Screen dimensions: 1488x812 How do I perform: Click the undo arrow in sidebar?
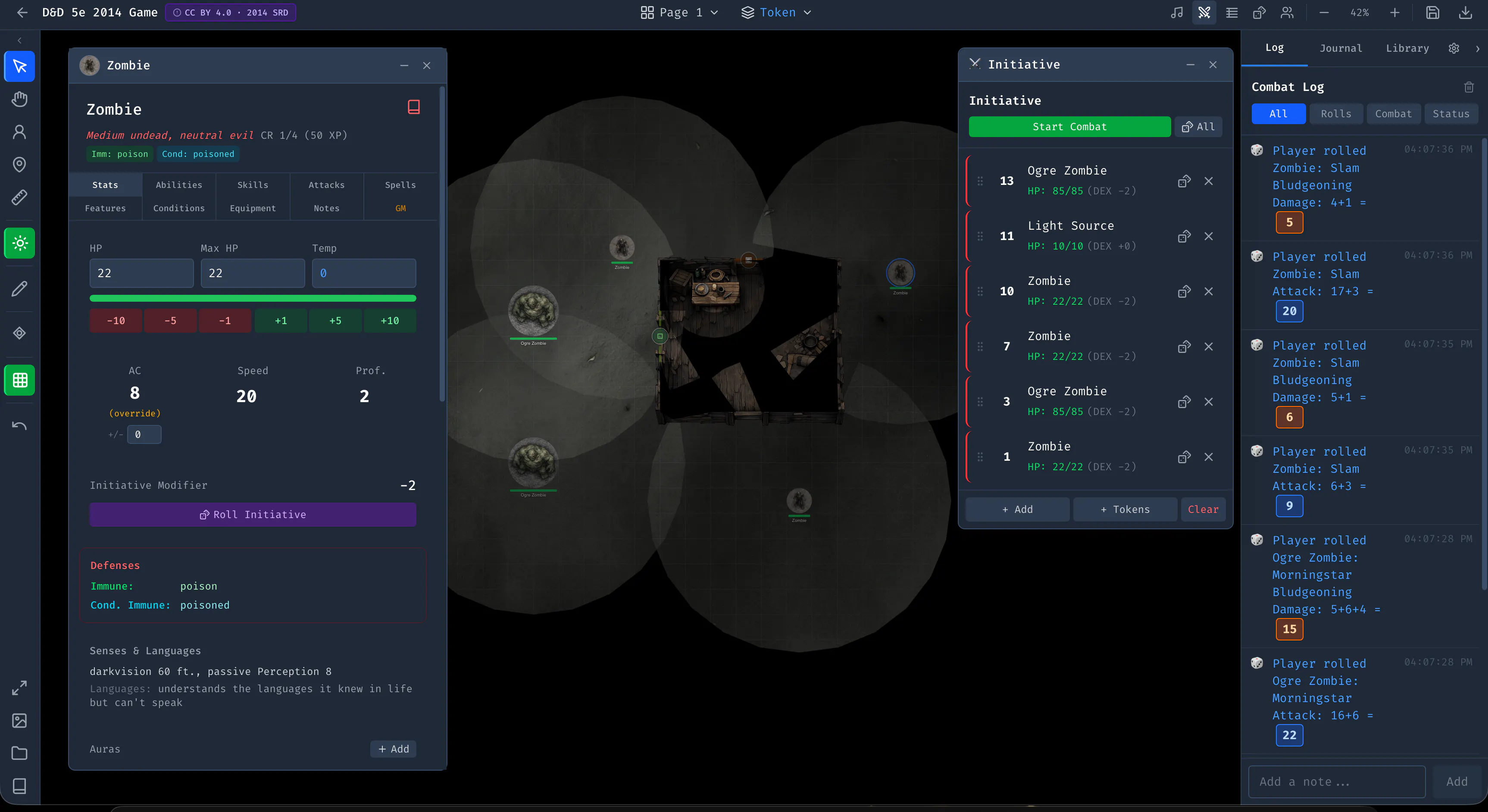20,426
